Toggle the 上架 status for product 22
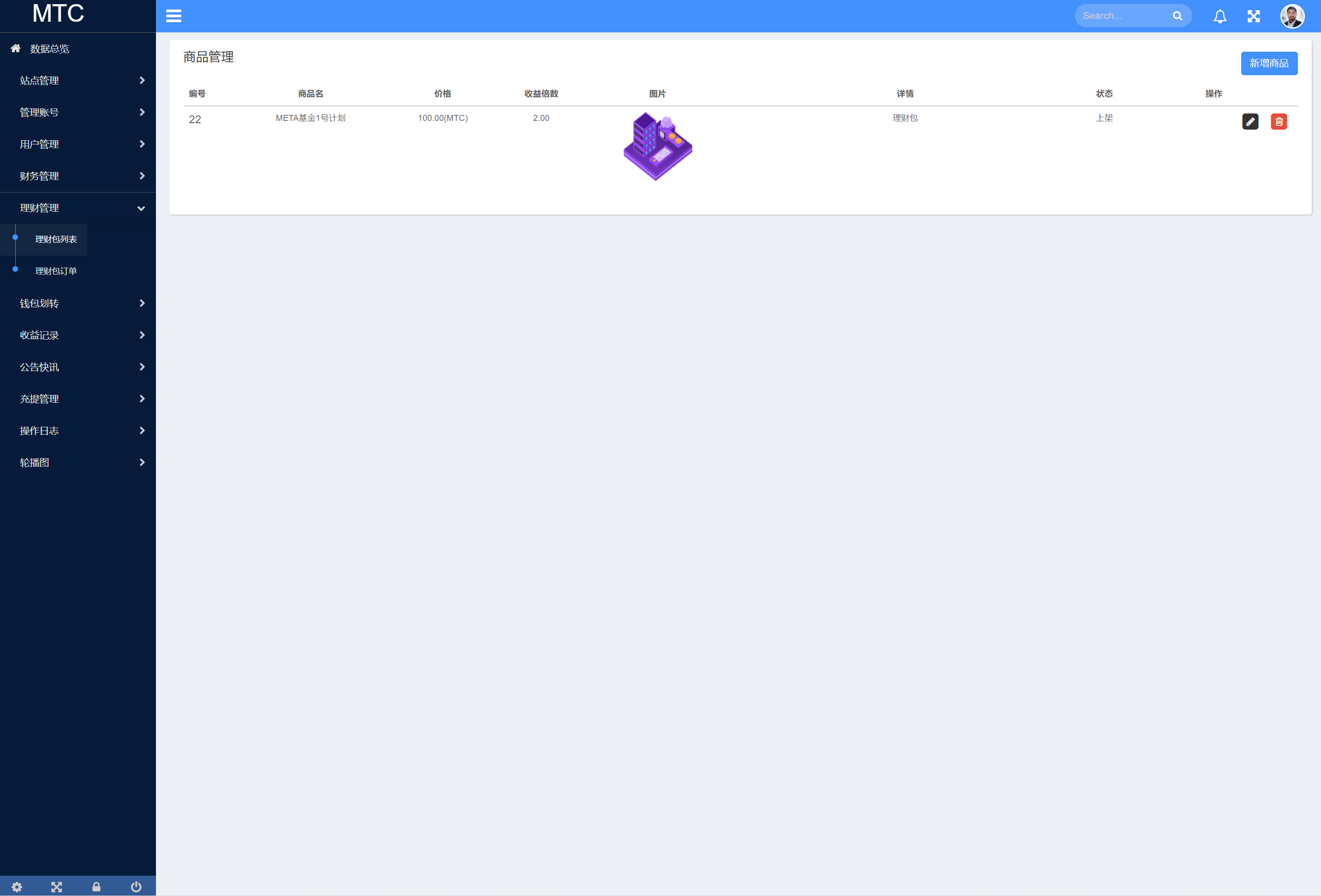 coord(1103,118)
